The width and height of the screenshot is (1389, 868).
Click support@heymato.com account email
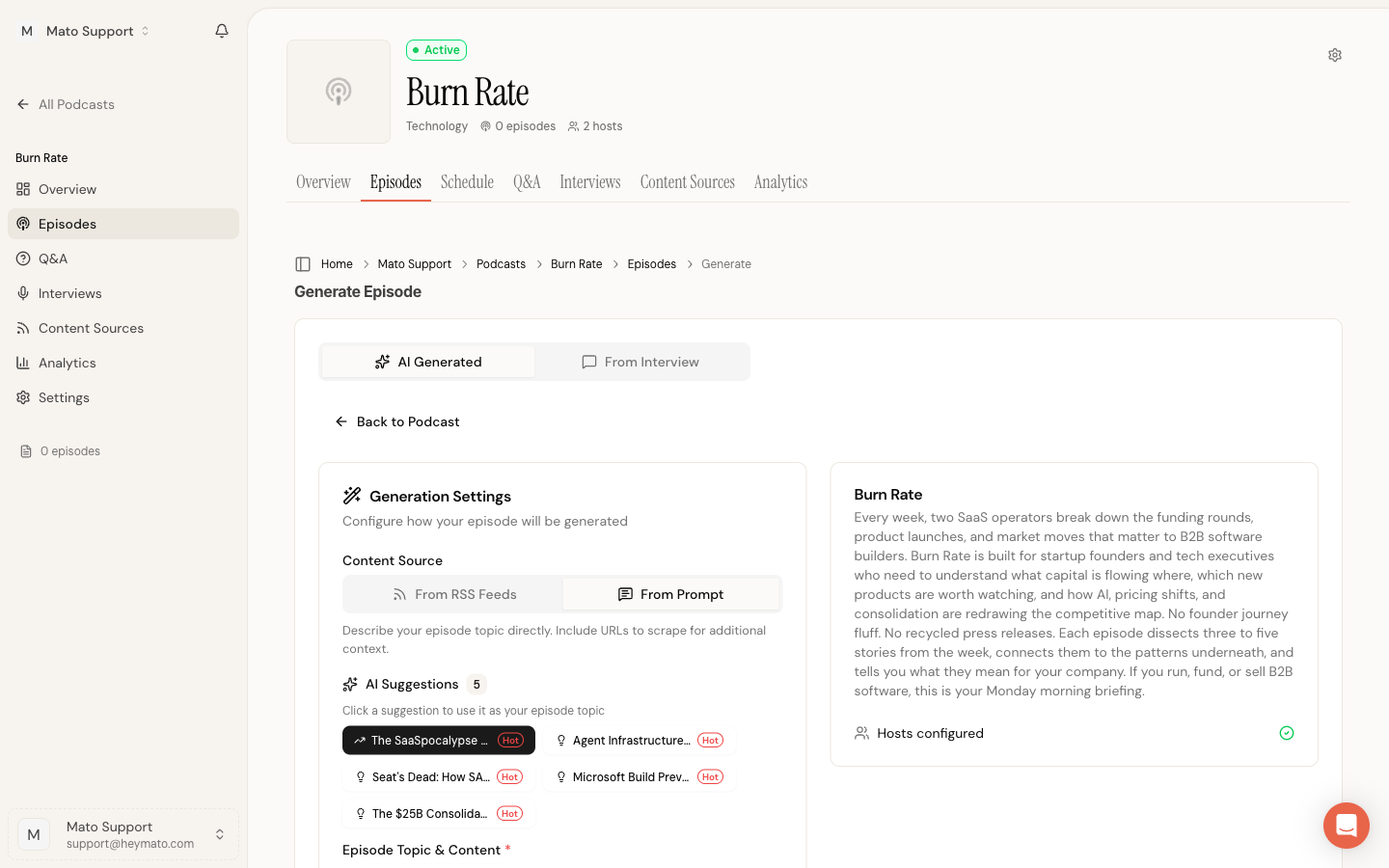pos(130,844)
